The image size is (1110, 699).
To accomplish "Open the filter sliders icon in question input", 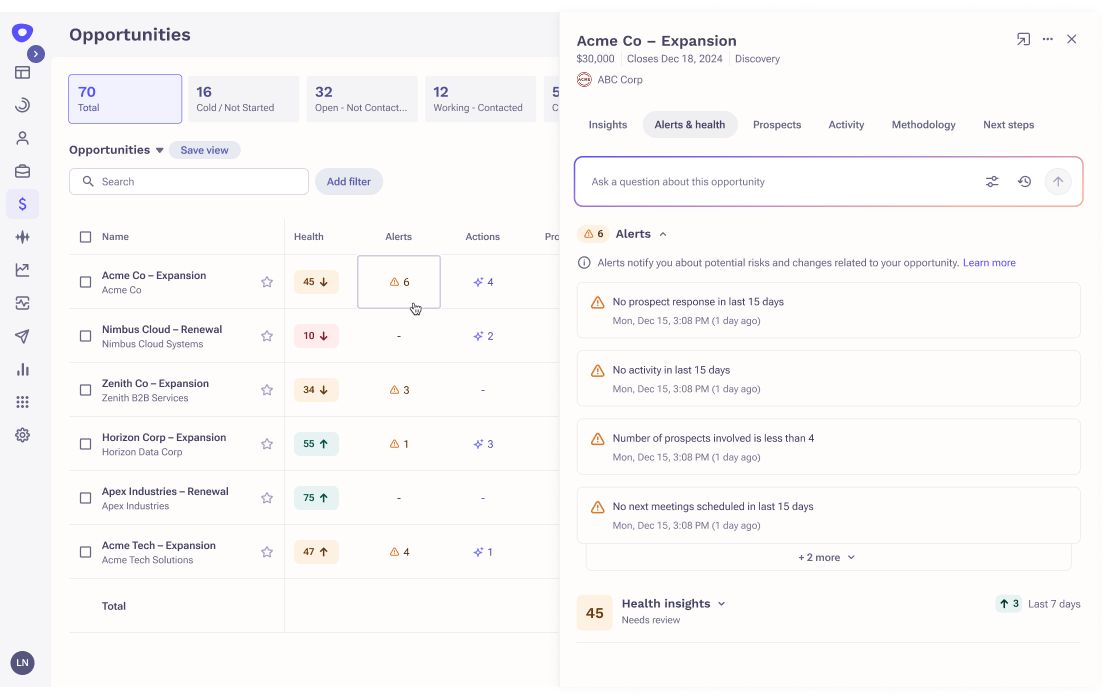I will (x=992, y=181).
